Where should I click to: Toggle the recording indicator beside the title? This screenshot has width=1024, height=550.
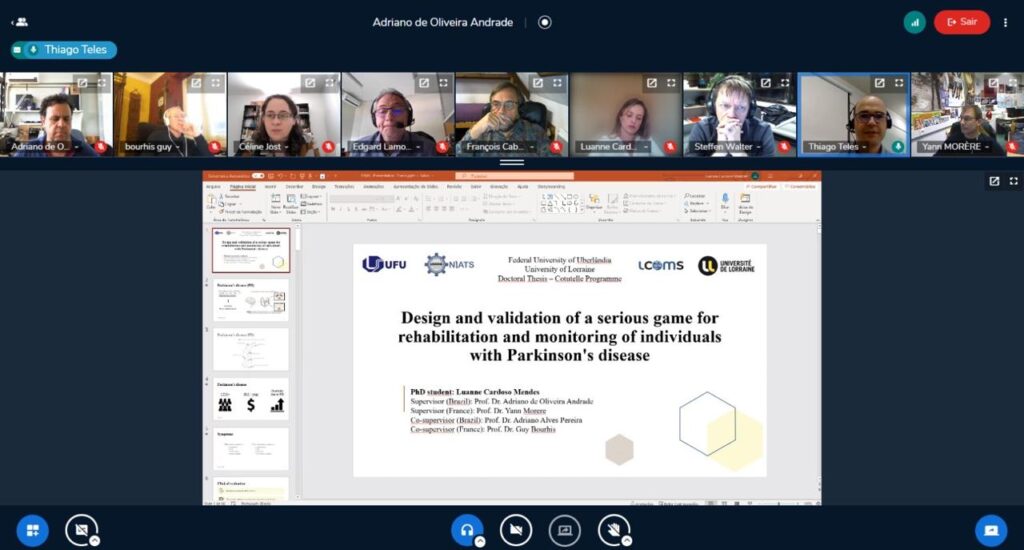[x=545, y=22]
